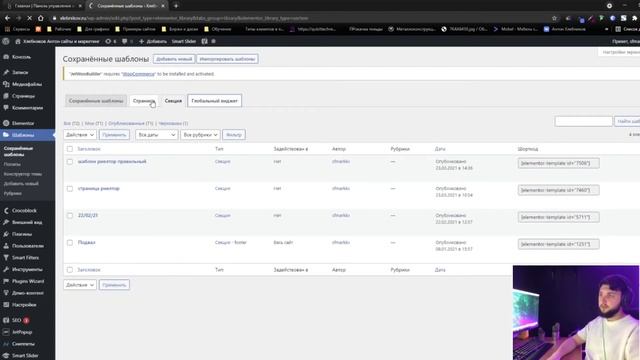Screen dimensions: 640x360
Task: Open the Рубрики submenu item in sidebar
Action: pyautogui.click(x=13, y=193)
